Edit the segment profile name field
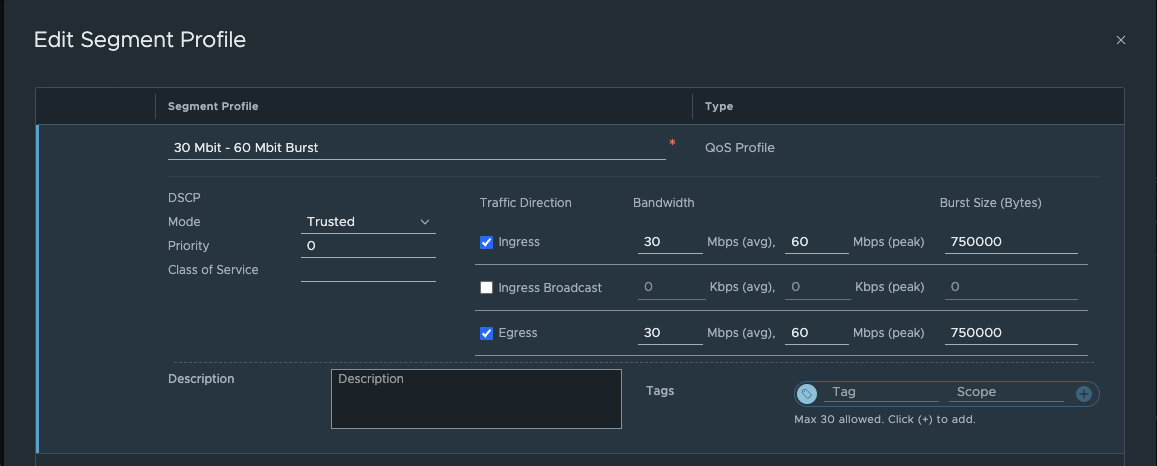 pos(417,147)
